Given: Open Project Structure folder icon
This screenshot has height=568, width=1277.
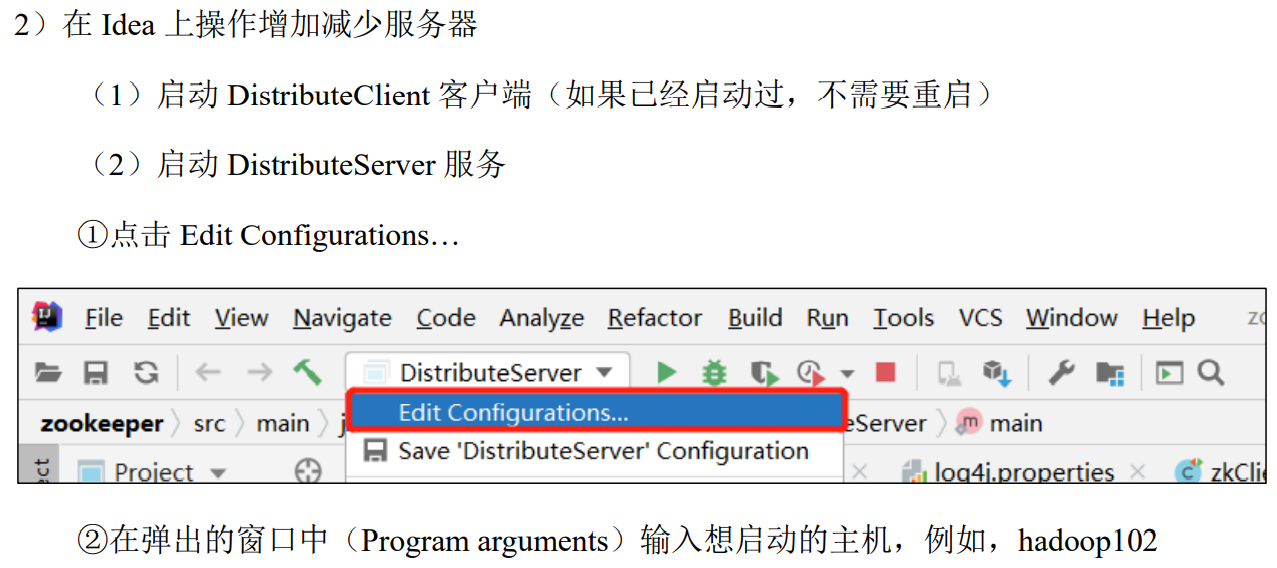Looking at the screenshot, I should tap(1110, 374).
